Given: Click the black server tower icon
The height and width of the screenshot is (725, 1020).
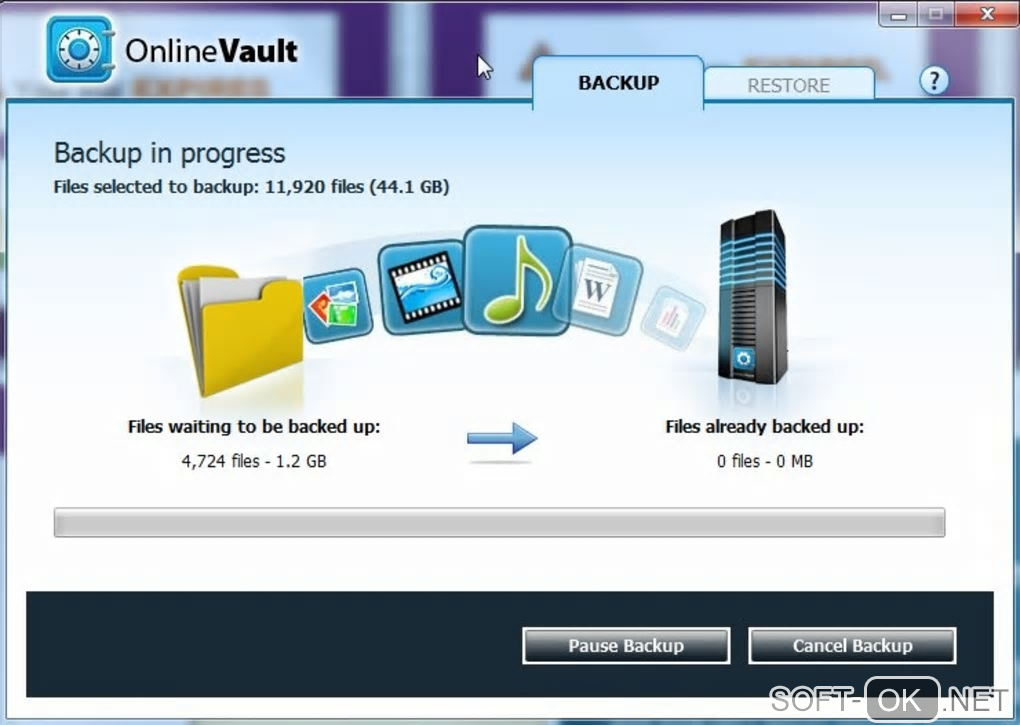Looking at the screenshot, I should point(752,297).
